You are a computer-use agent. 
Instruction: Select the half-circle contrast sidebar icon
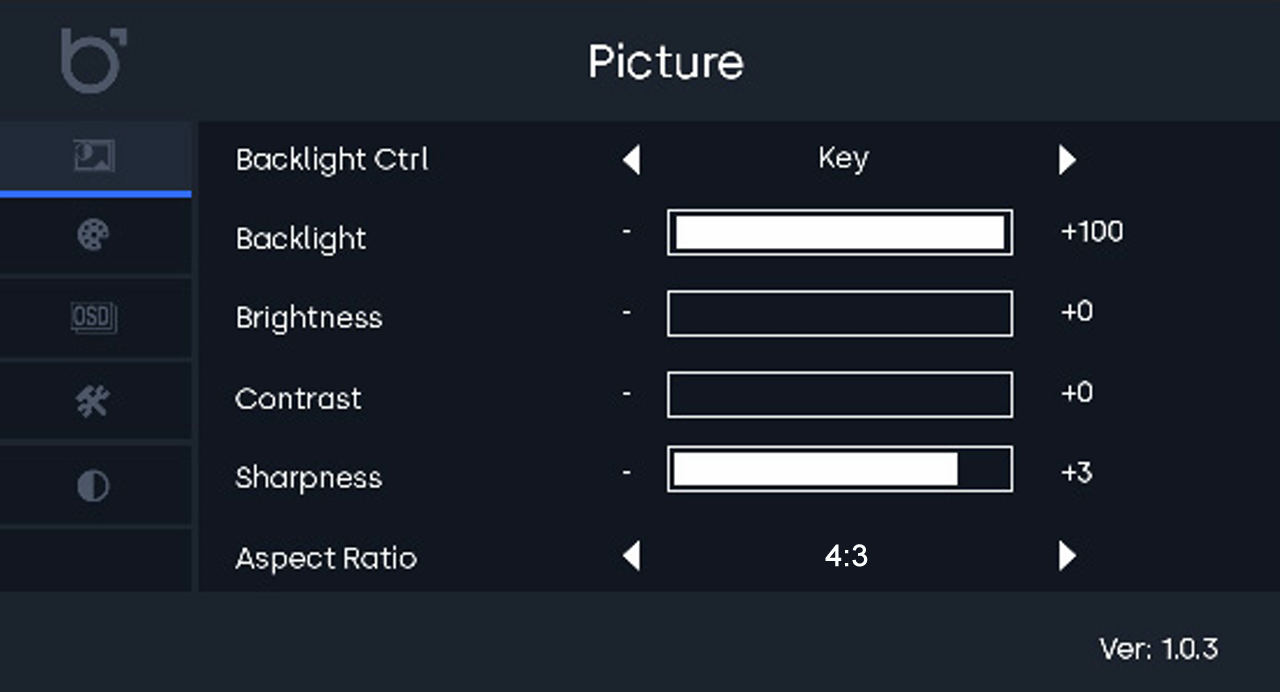click(93, 486)
